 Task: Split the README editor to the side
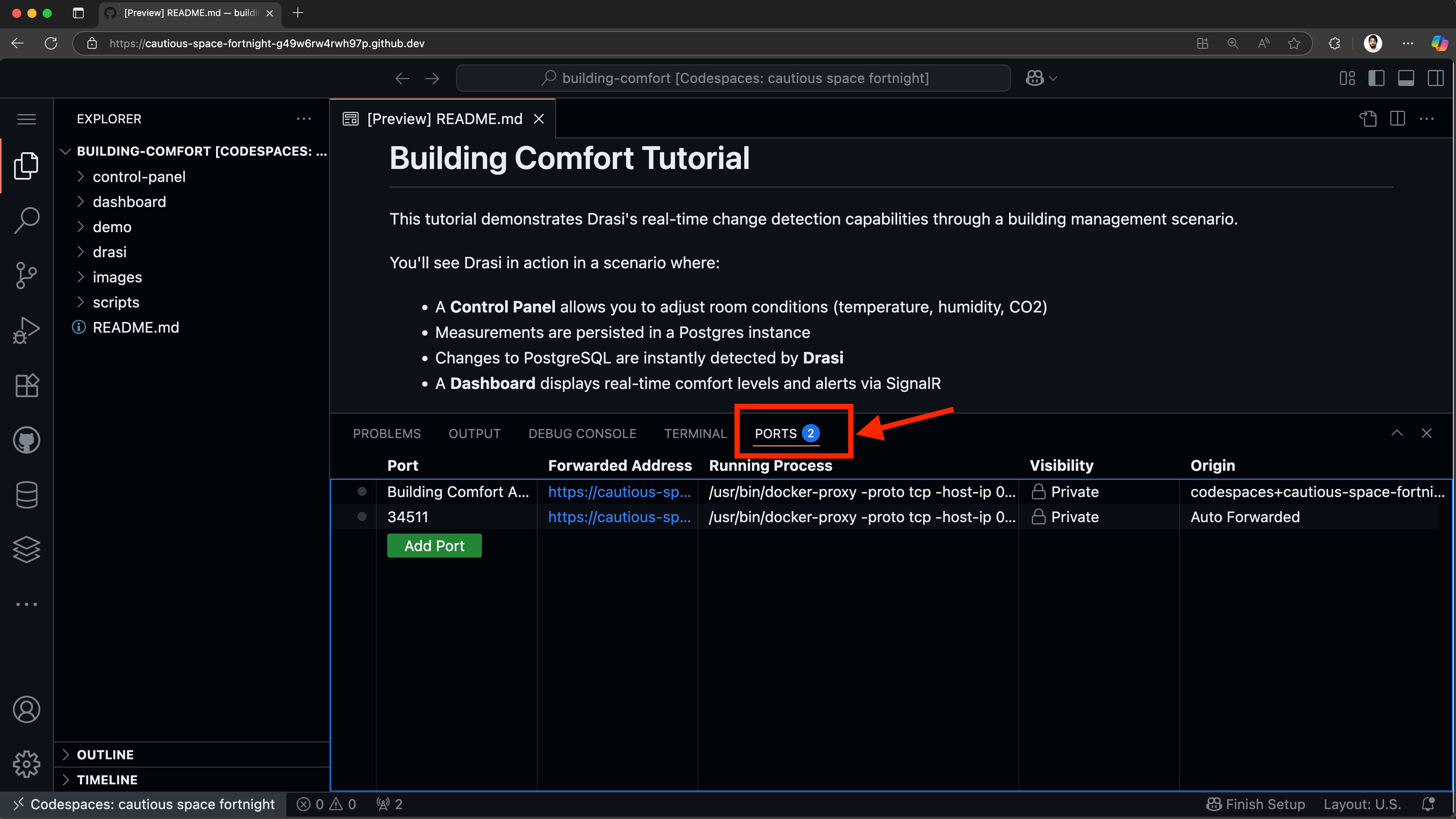pyautogui.click(x=1397, y=119)
